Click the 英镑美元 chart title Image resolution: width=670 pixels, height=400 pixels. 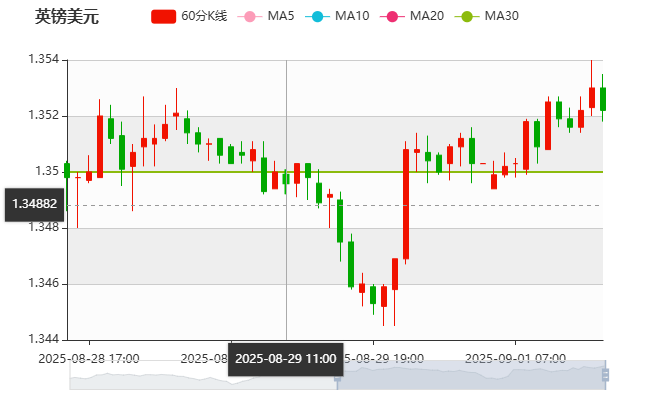click(67, 16)
